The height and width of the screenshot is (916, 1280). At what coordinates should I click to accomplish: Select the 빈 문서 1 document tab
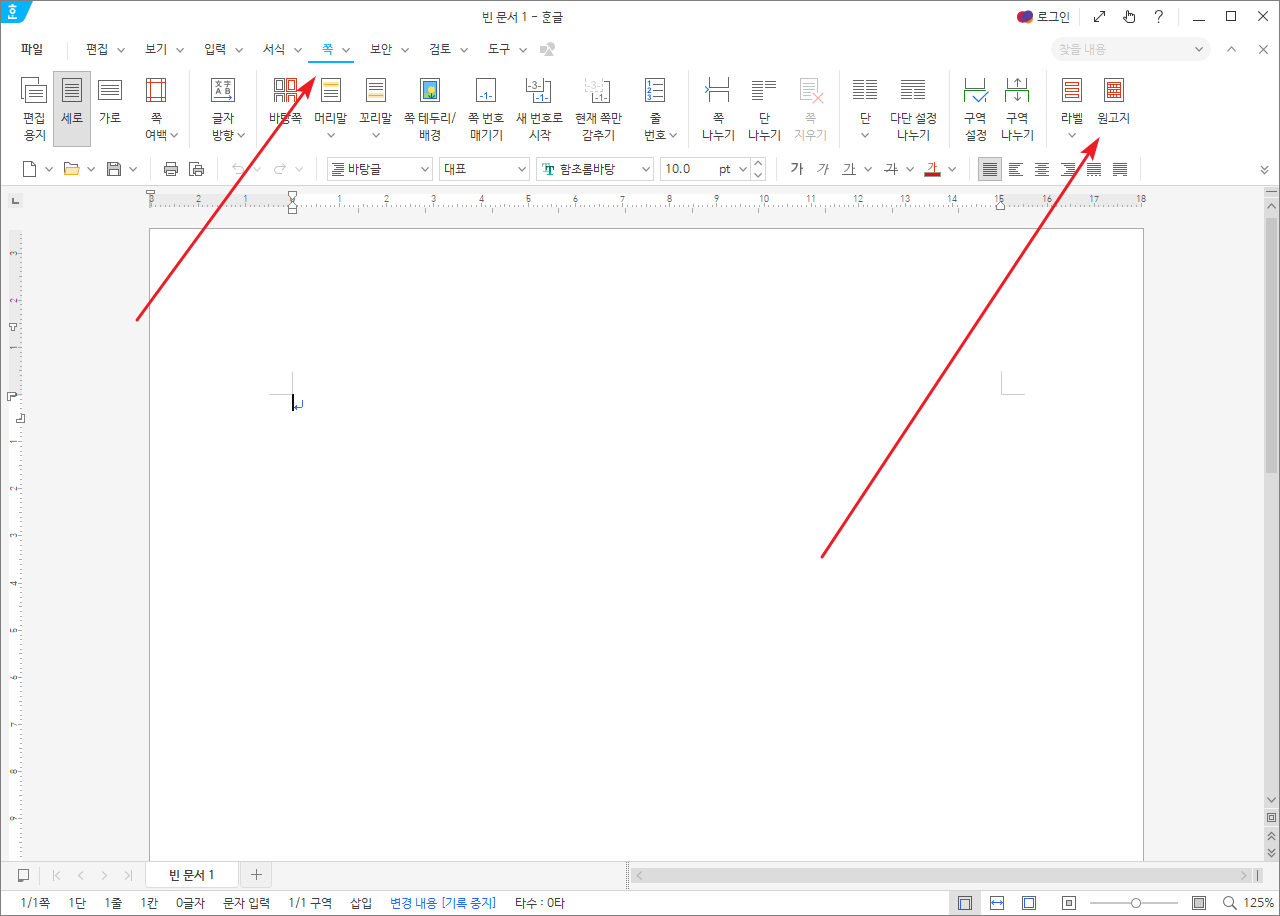click(192, 875)
